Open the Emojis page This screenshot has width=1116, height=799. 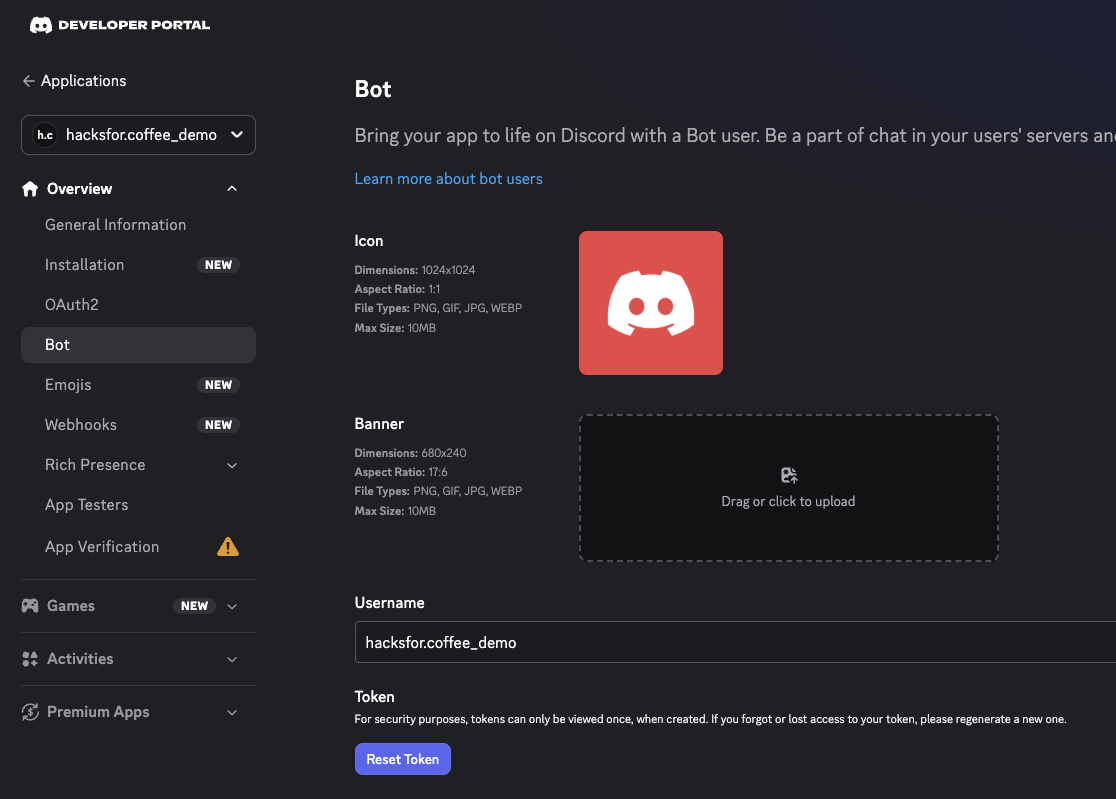68,385
